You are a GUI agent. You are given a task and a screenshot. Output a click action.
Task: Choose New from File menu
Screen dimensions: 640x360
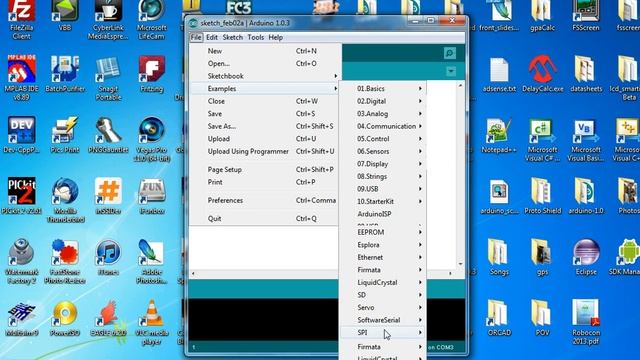[x=265, y=51]
